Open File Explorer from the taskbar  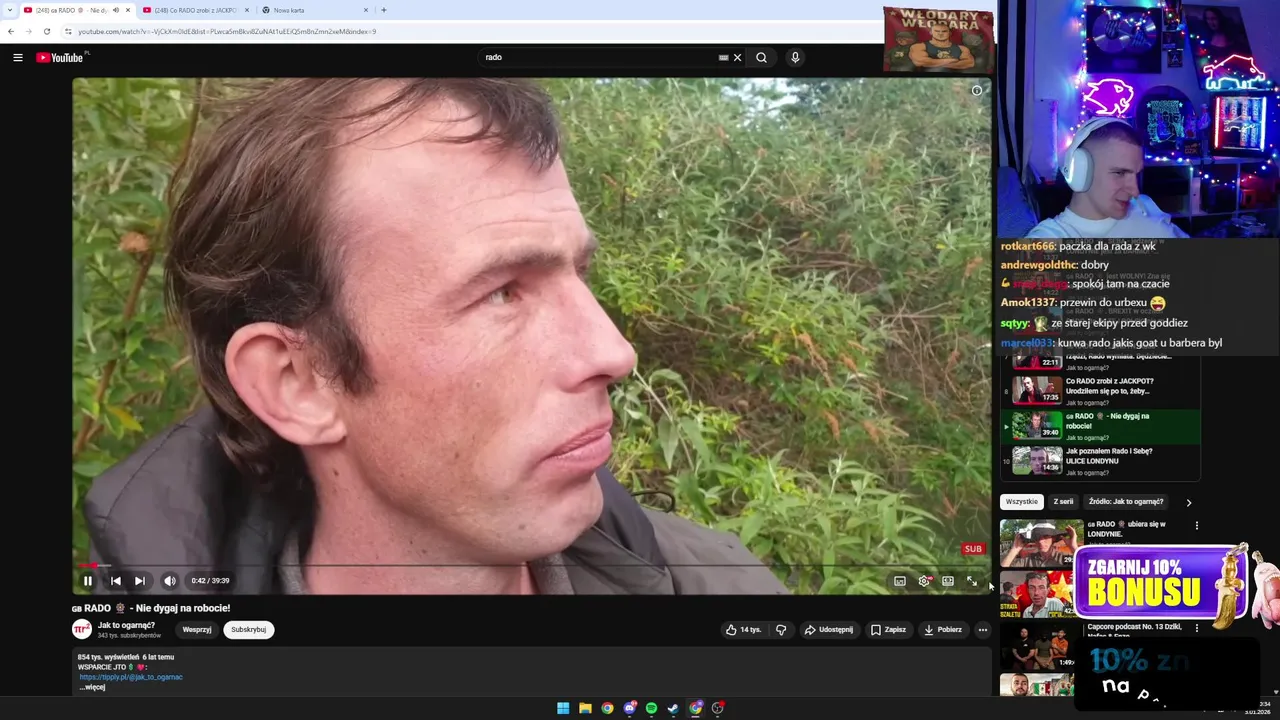coord(585,708)
